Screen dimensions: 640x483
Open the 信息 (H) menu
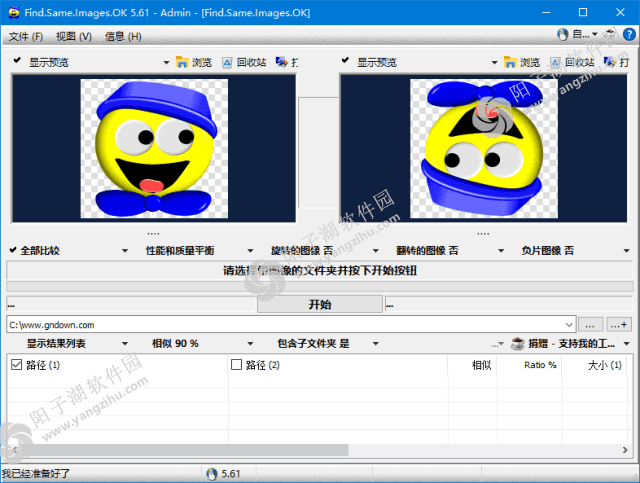[123, 37]
